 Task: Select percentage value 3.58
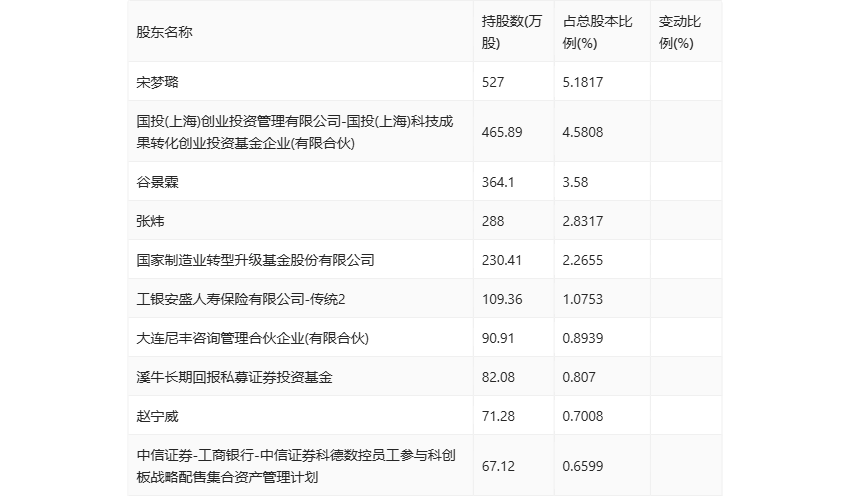coord(575,182)
